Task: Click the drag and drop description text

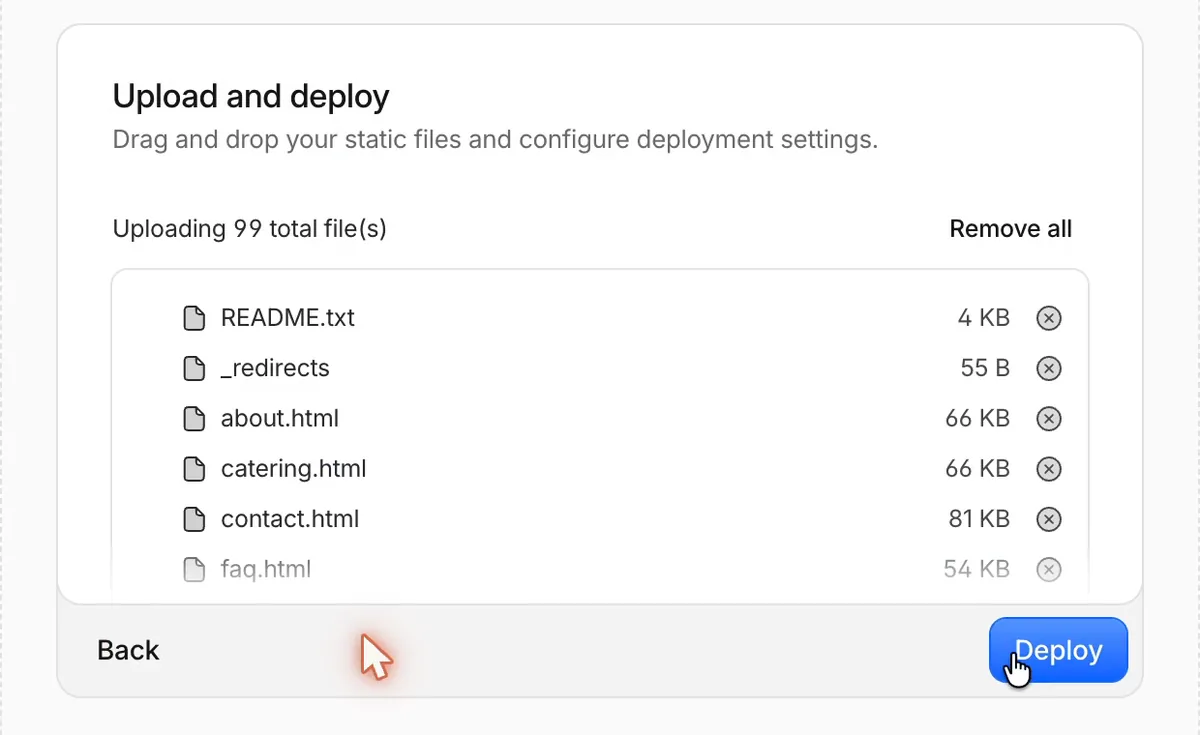Action: 495,139
